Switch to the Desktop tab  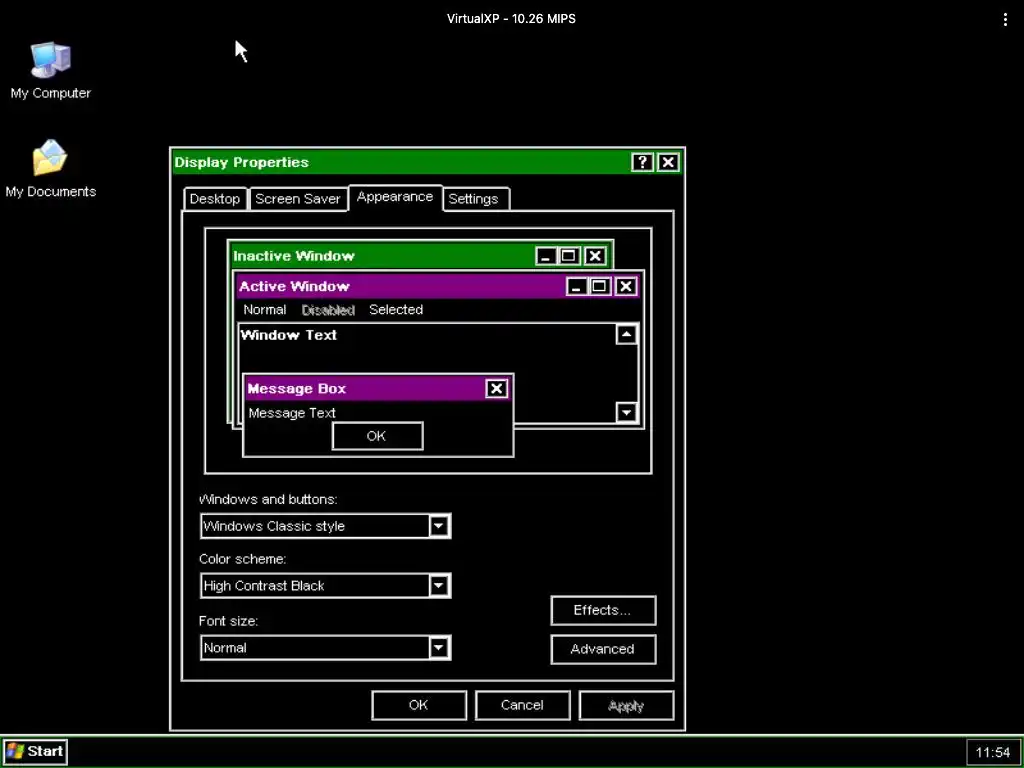[x=214, y=199]
